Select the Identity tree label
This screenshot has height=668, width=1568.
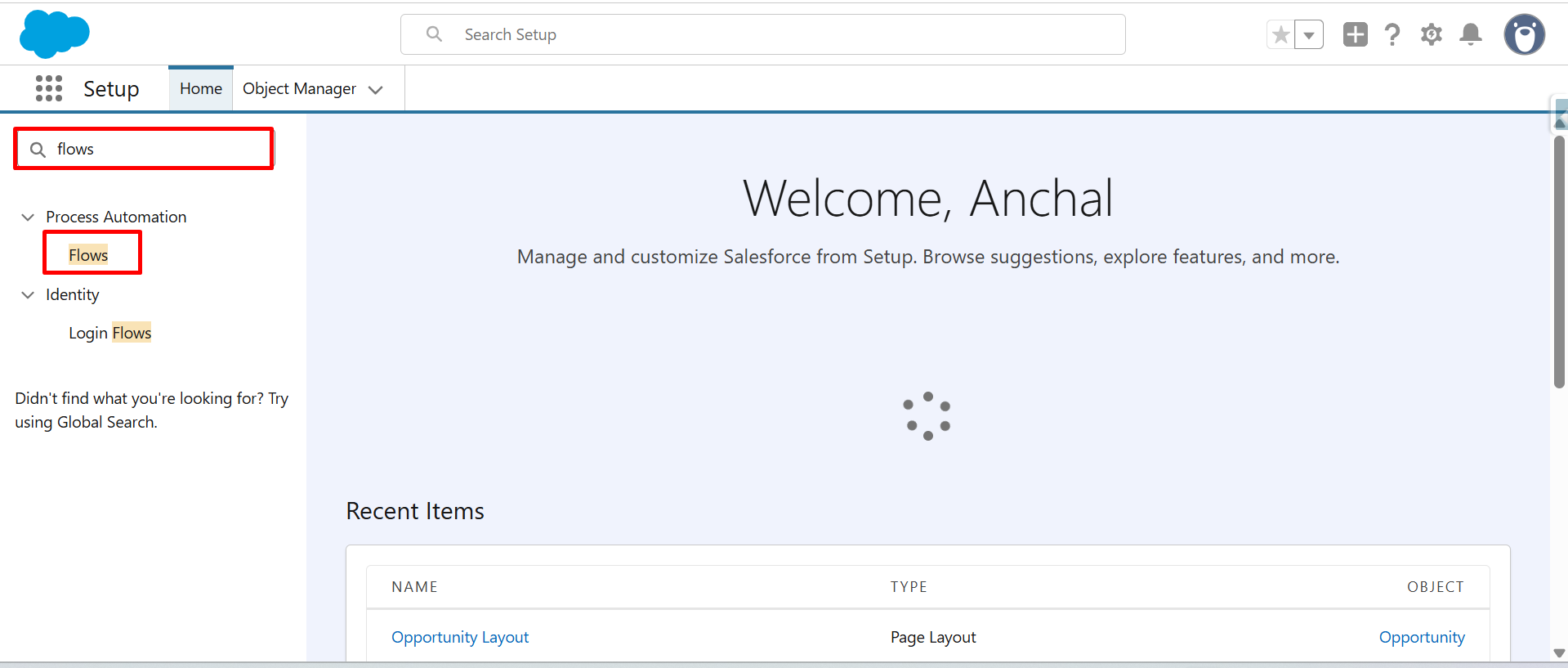tap(73, 294)
